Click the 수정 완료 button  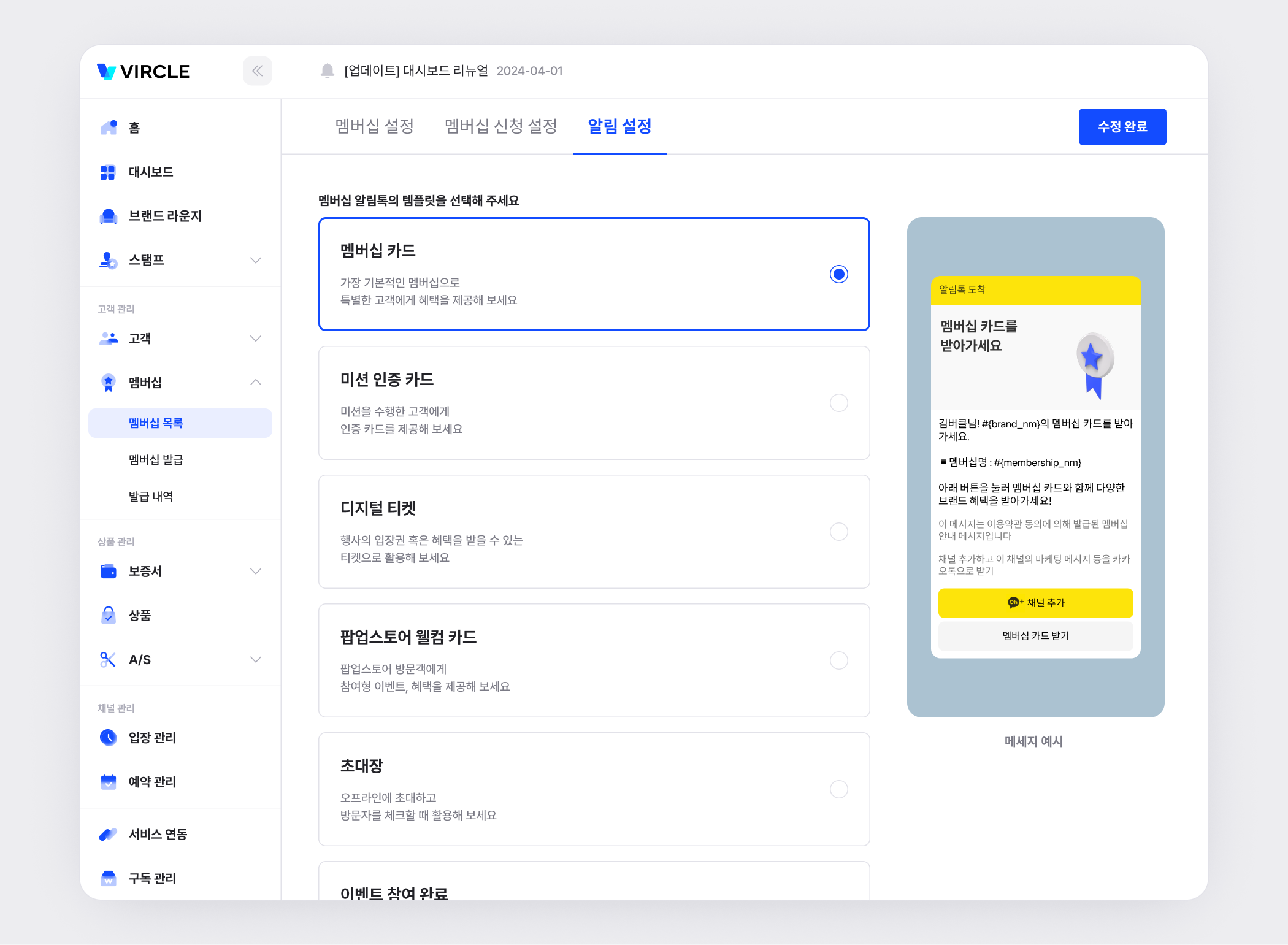(1122, 127)
